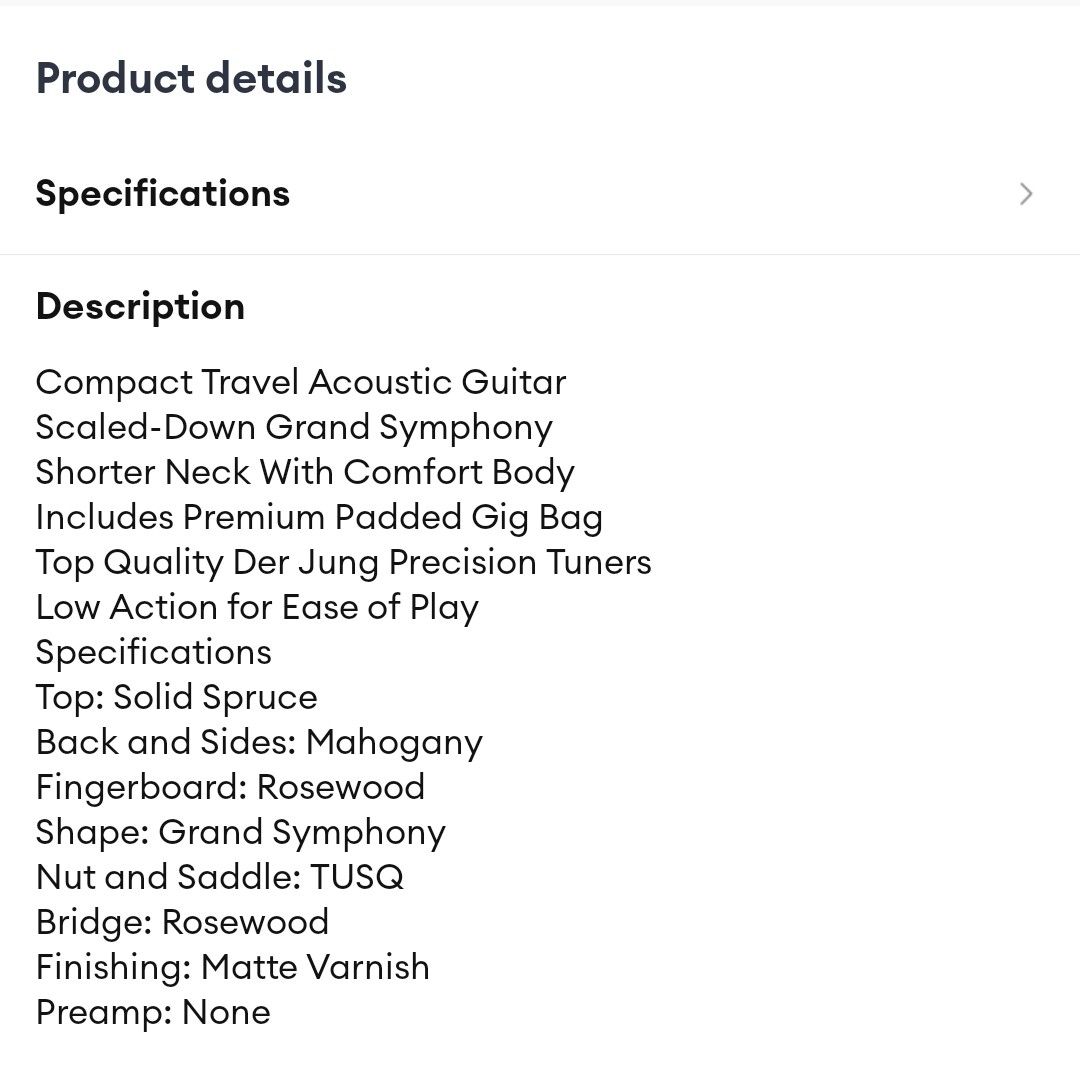Select the Top: Solid Spruce specification
Viewport: 1080px width, 1074px height.
[x=176, y=697]
